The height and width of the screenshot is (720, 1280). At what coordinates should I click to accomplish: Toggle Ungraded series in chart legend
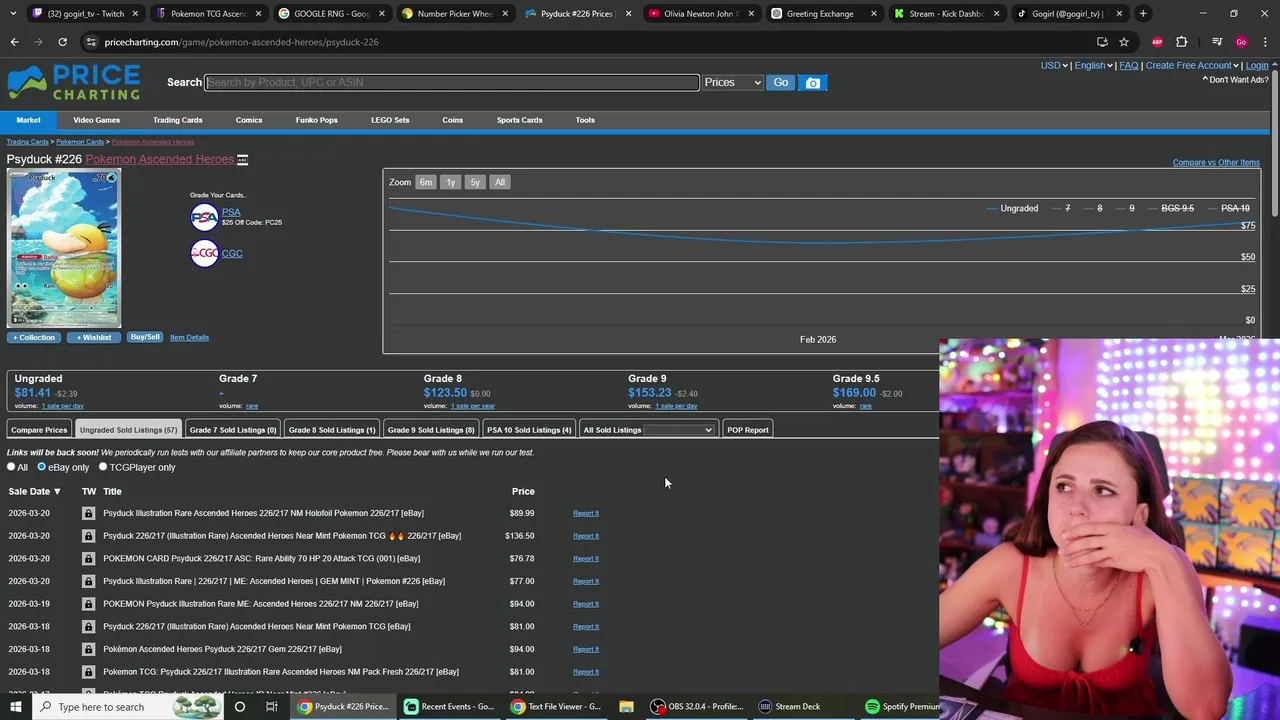point(1012,208)
